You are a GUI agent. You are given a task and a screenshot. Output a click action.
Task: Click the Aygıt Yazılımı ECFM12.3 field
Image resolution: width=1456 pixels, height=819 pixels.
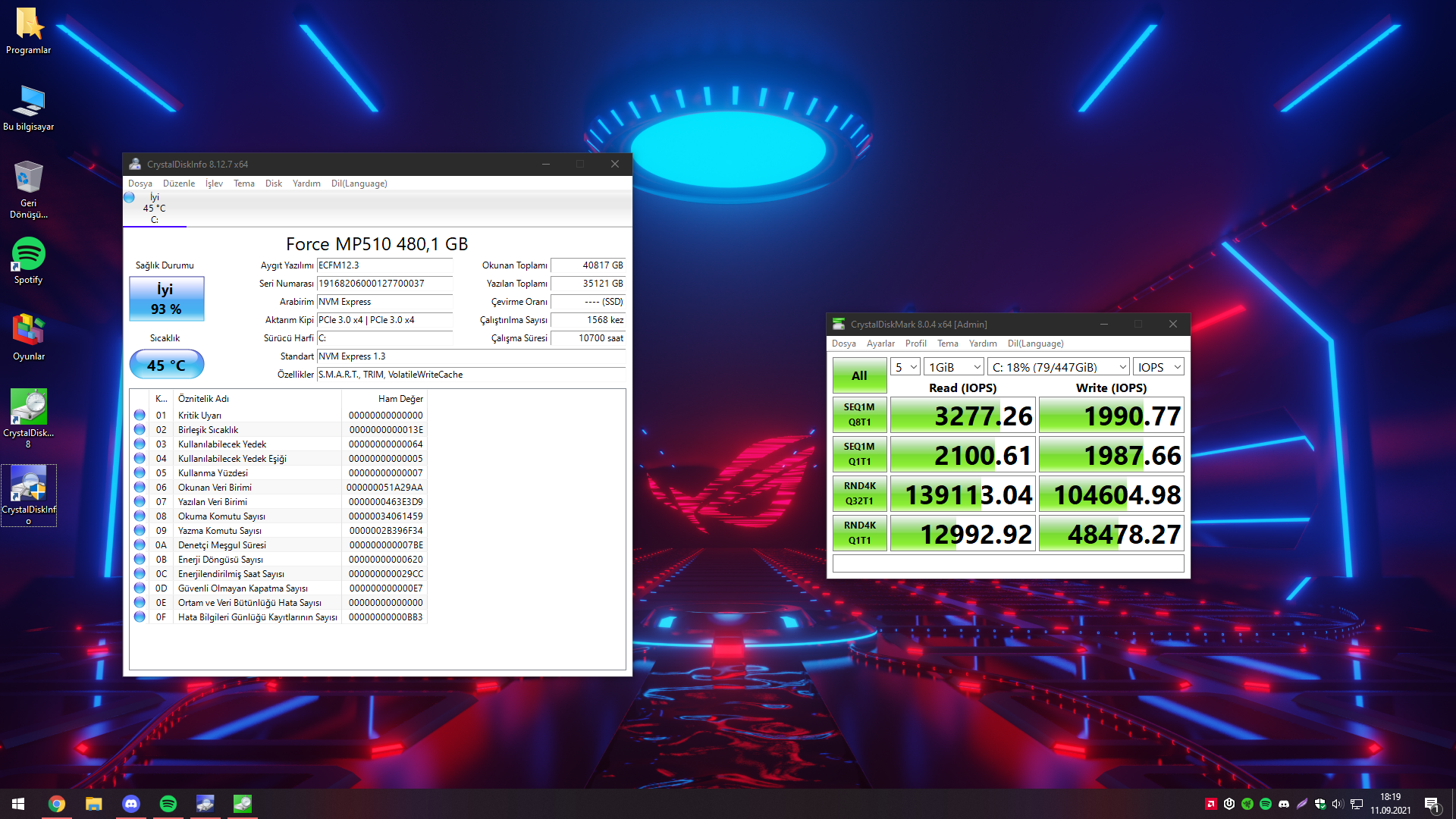point(384,265)
